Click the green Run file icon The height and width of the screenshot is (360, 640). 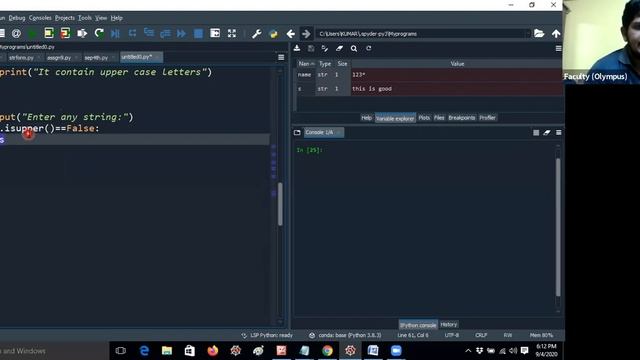(32, 33)
